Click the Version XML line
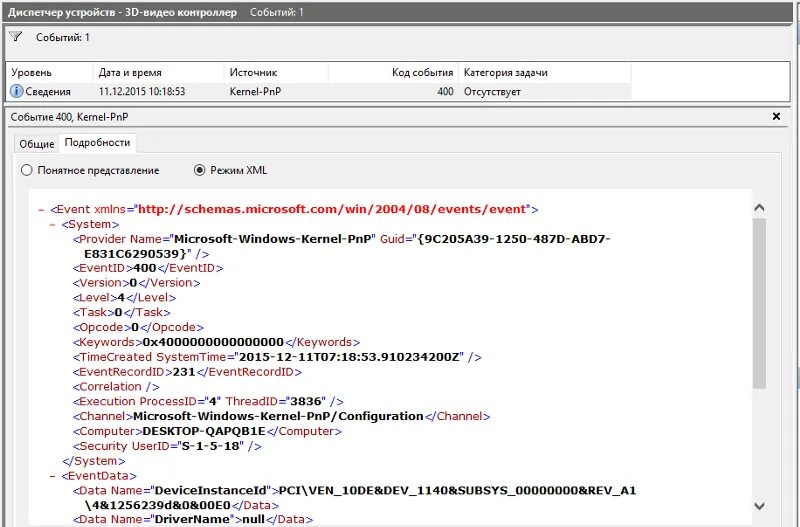 click(x=136, y=283)
